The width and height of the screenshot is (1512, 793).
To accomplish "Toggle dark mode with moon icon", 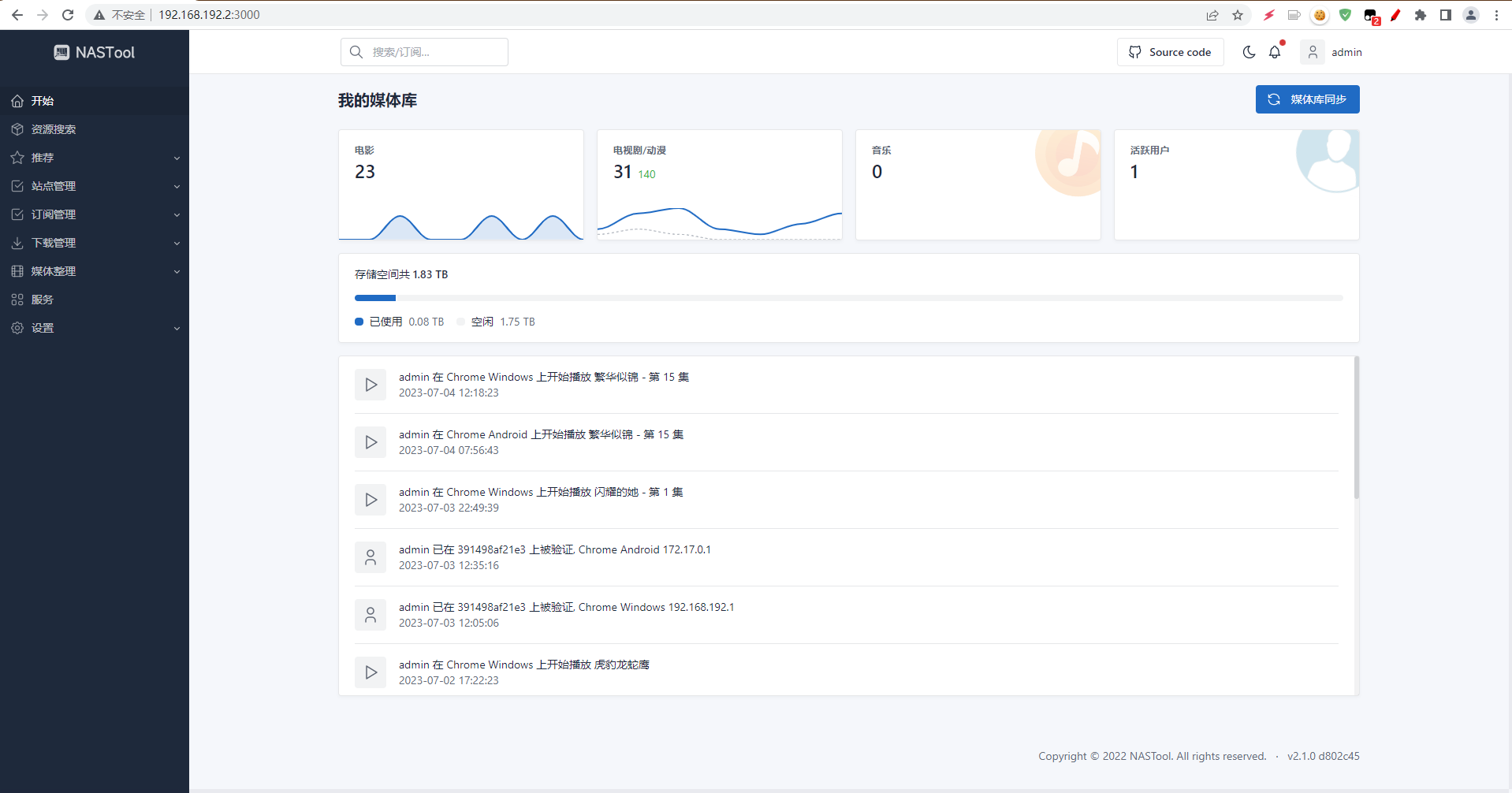I will point(1249,52).
